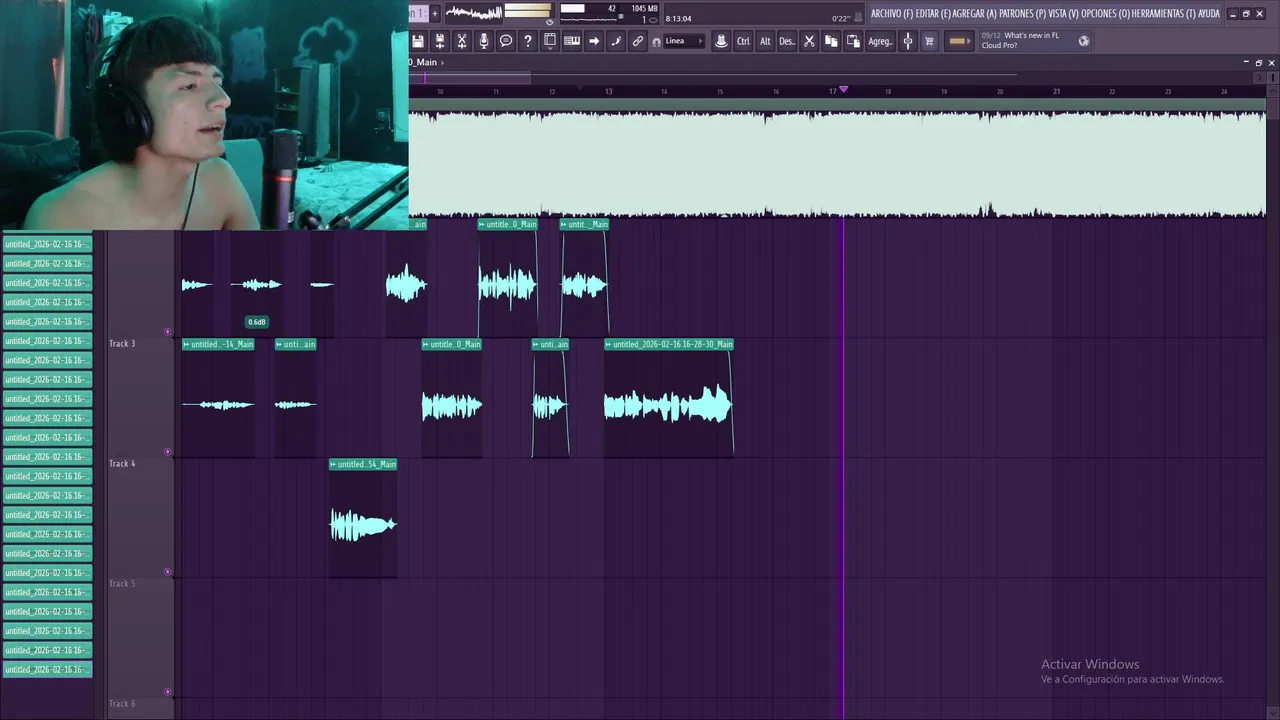The image size is (1280, 720).
Task: Click the stamp hat icon in toolbar
Action: [x=721, y=41]
